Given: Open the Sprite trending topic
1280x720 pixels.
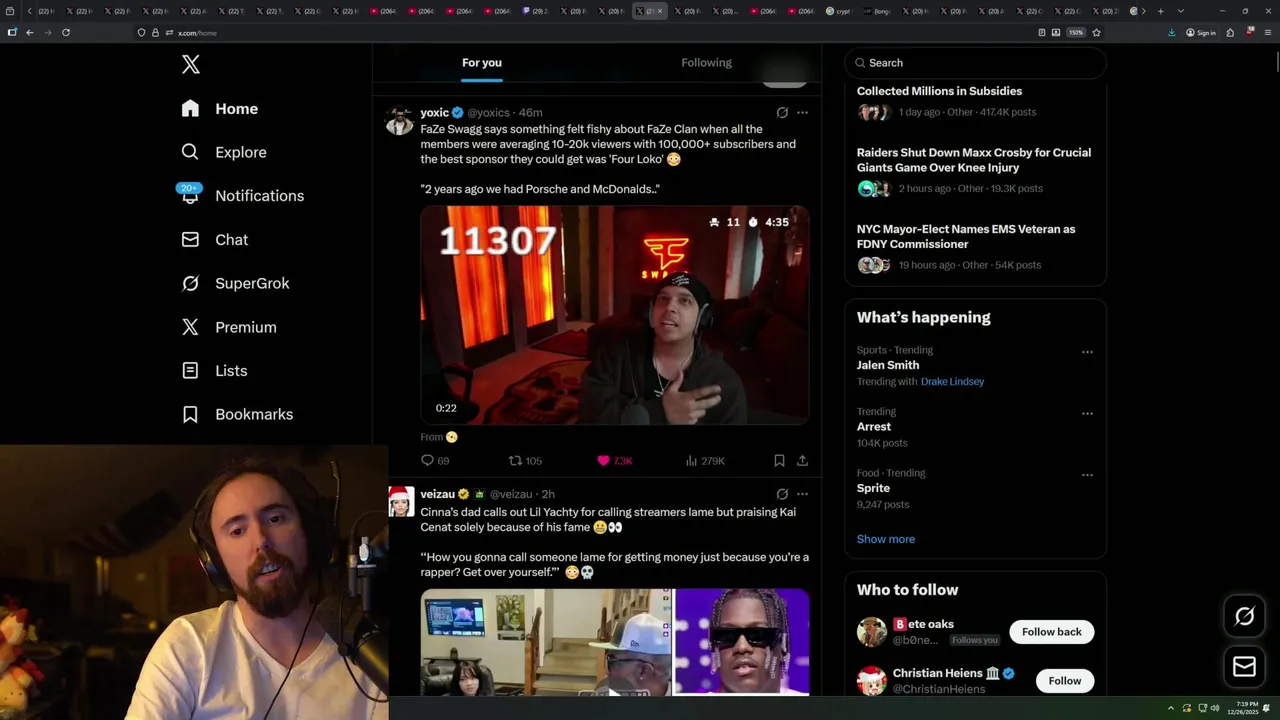Looking at the screenshot, I should 873,488.
